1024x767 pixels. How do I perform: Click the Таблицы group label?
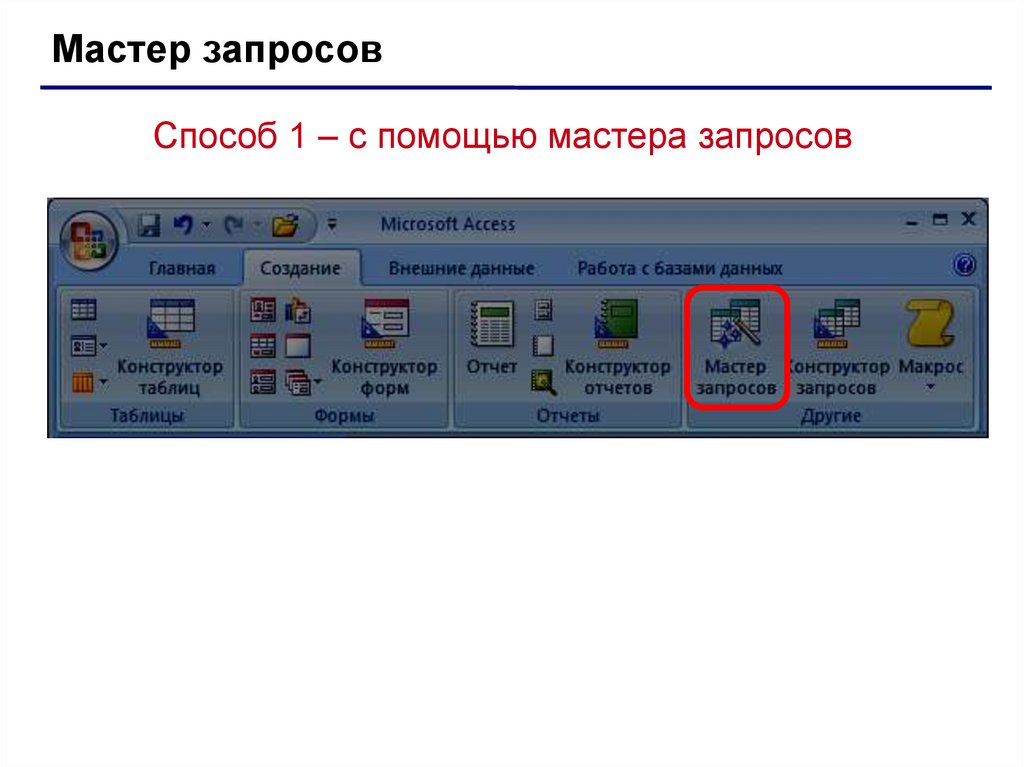tap(147, 416)
